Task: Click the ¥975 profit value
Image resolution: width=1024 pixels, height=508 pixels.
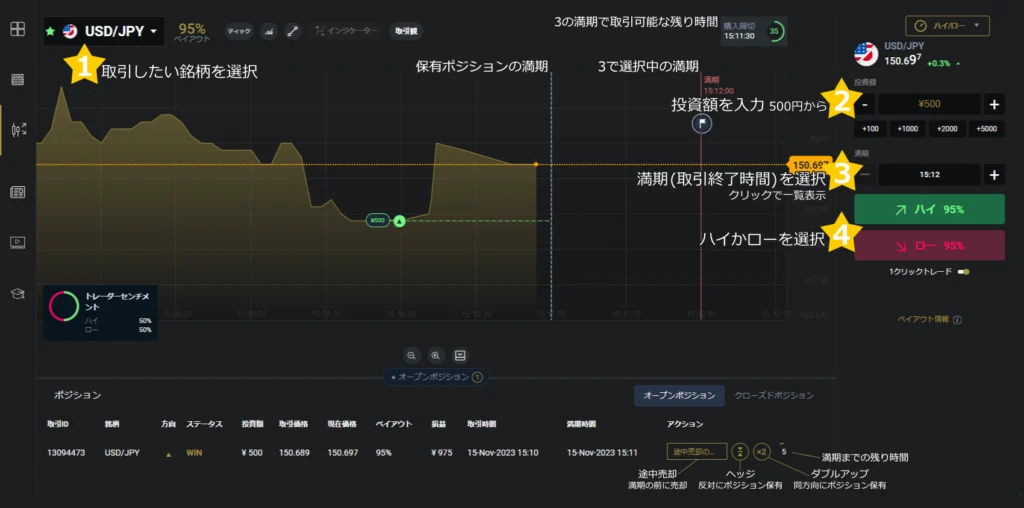Action: pyautogui.click(x=441, y=452)
